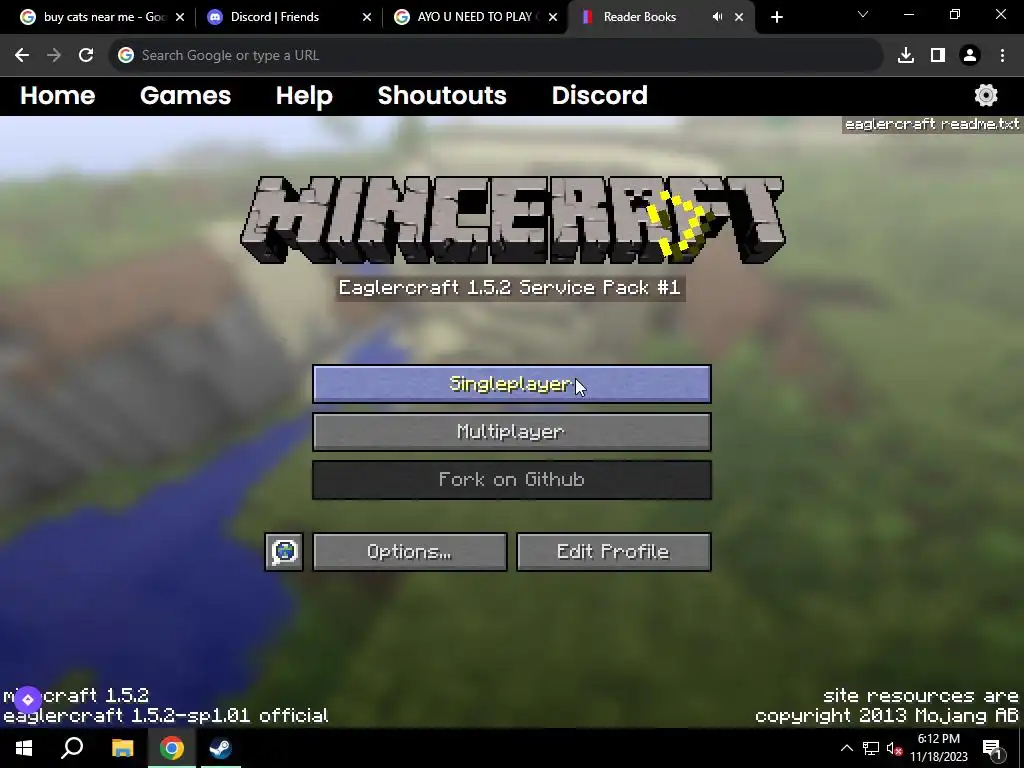Click 'eaglercraft 1.5.2-sp1.01 official' text
Screen dimensions: 1024x768
click(165, 716)
